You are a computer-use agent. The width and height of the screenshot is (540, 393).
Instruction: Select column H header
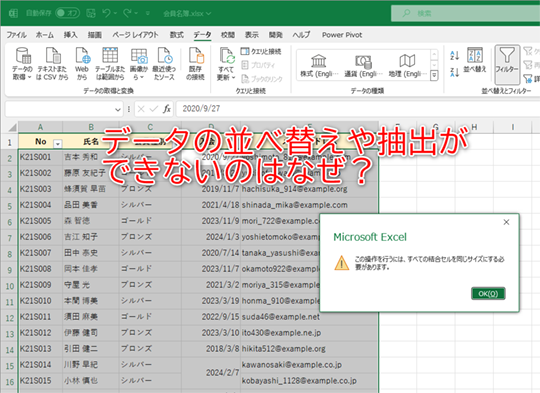(x=474, y=127)
